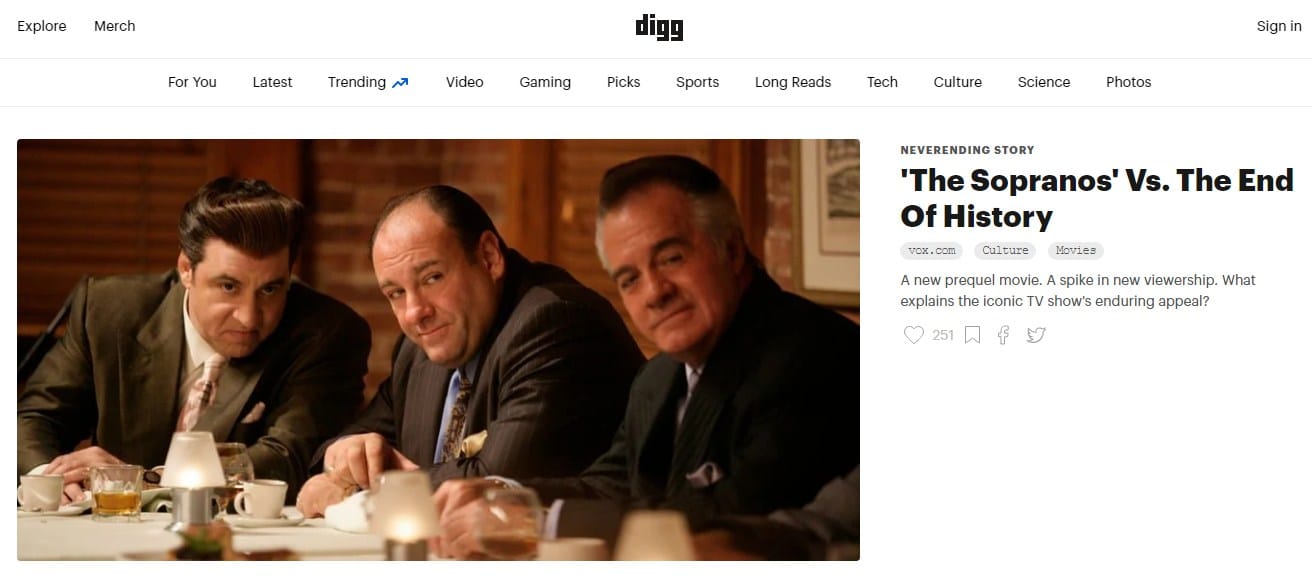Go to the Long Reads tab
The image size is (1312, 587).
click(x=793, y=82)
